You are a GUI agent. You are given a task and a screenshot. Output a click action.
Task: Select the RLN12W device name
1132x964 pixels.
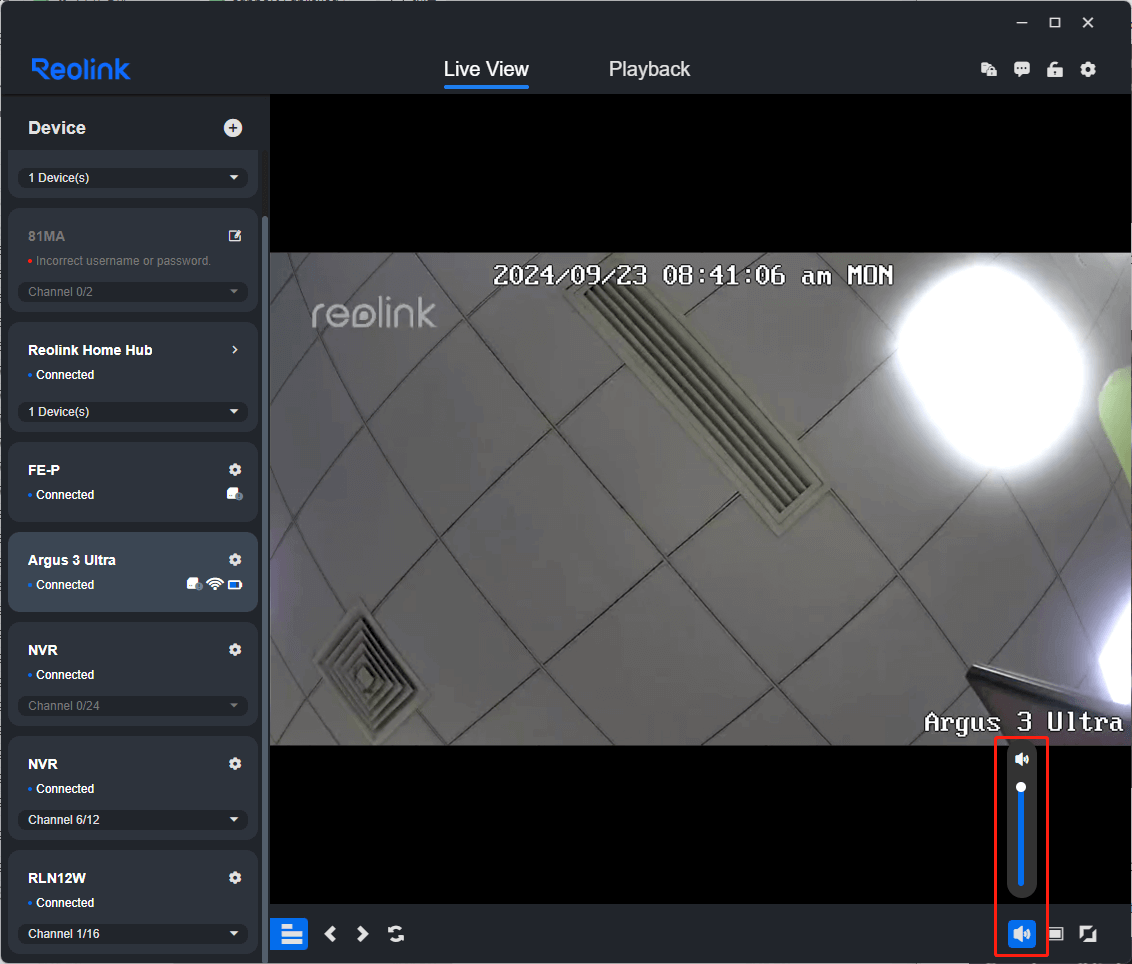tap(57, 878)
